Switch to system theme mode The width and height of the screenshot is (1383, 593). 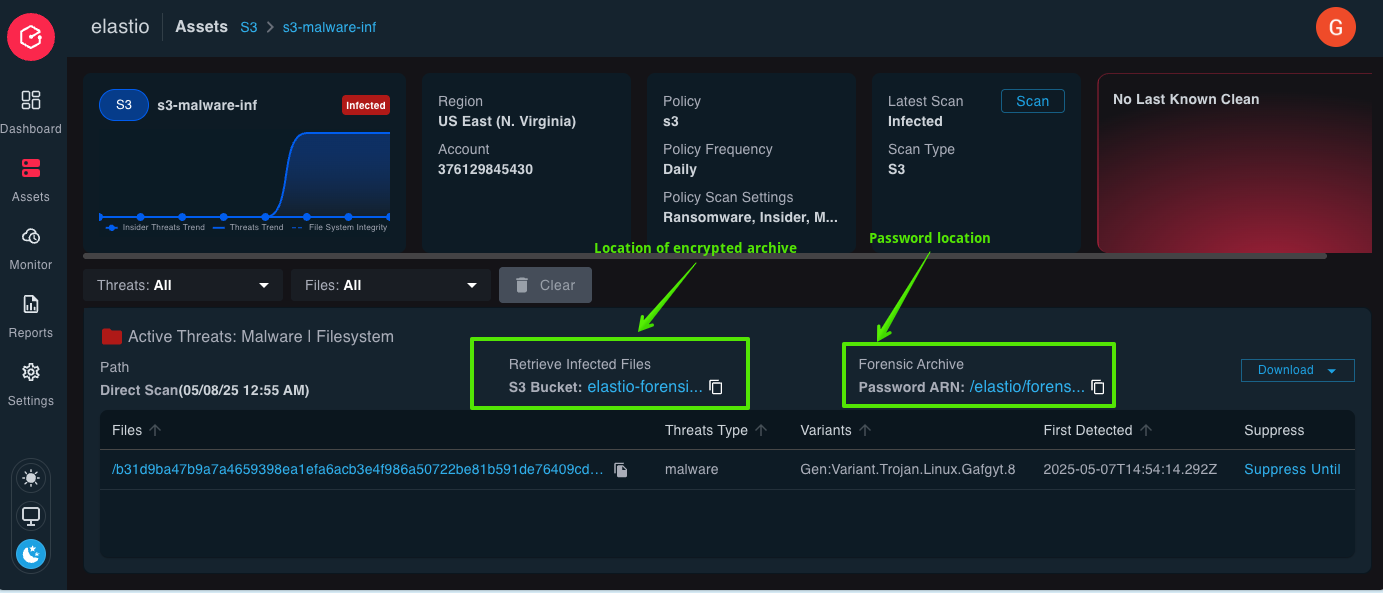coord(31,516)
